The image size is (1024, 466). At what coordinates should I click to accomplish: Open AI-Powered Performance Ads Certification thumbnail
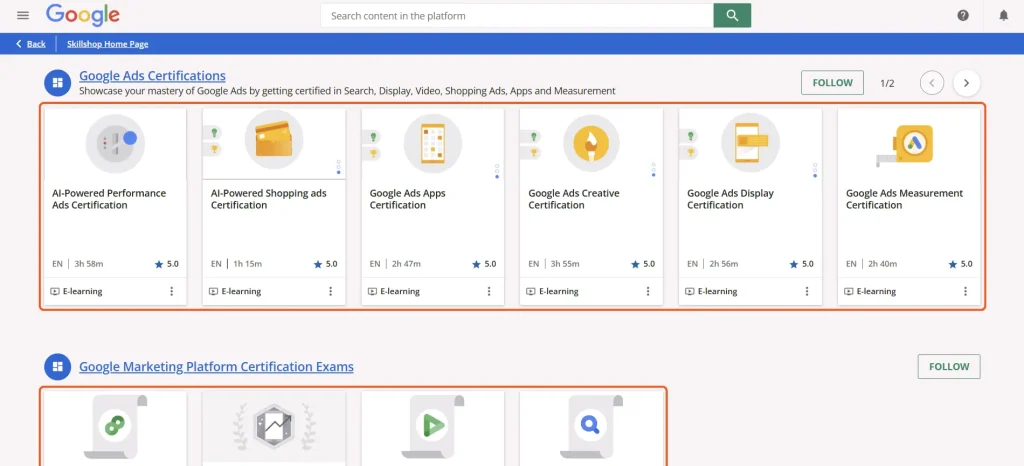click(x=115, y=142)
